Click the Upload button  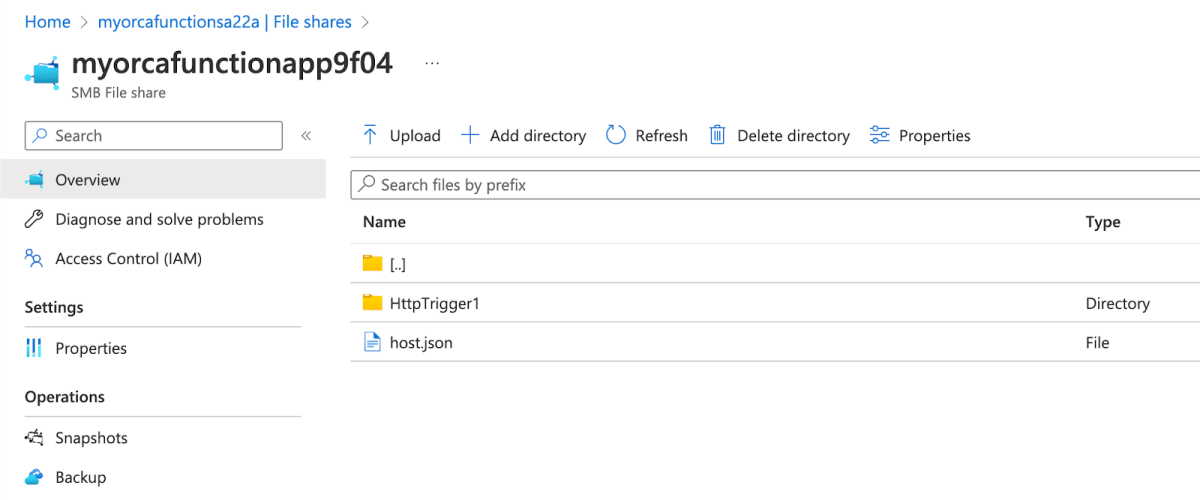(401, 135)
